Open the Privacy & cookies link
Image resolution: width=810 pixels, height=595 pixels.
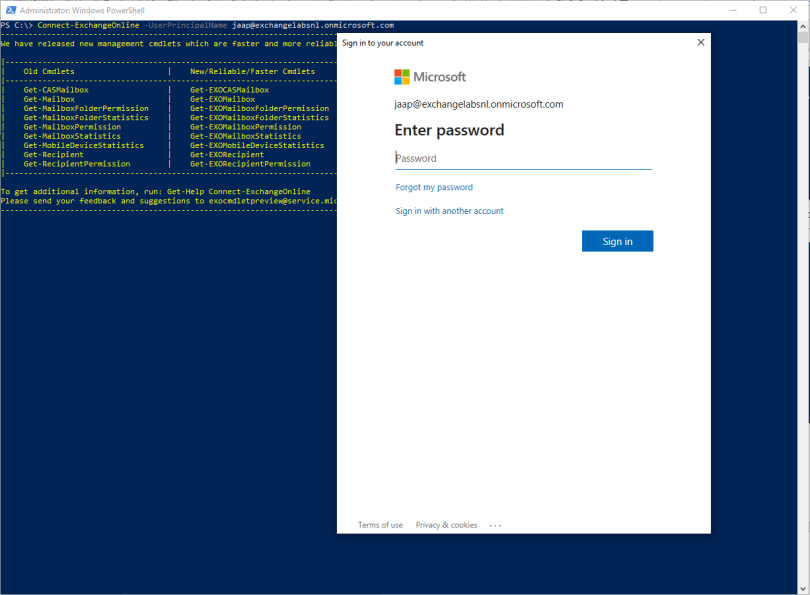(x=446, y=525)
